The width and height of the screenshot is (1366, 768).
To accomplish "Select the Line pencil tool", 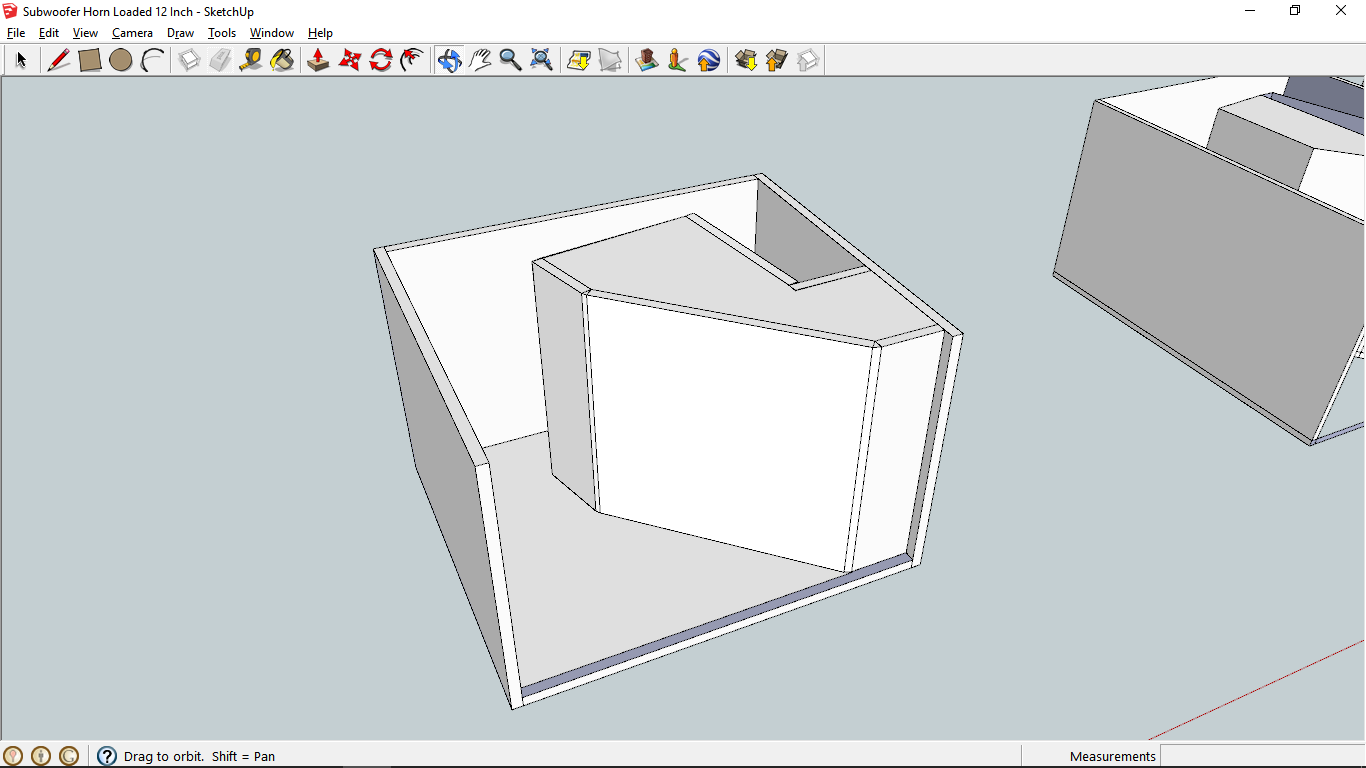I will [x=59, y=60].
